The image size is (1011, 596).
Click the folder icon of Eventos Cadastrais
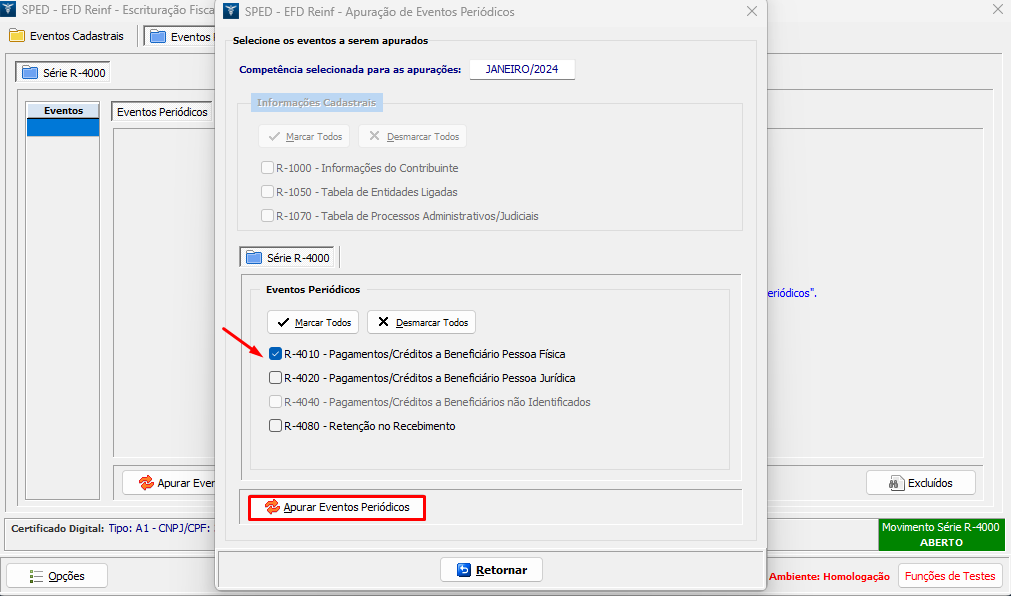click(17, 36)
